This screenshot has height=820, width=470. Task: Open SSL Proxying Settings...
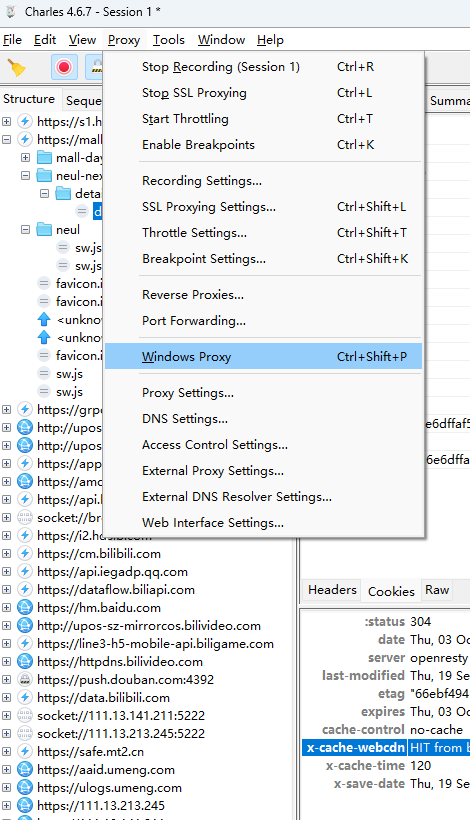263,207
